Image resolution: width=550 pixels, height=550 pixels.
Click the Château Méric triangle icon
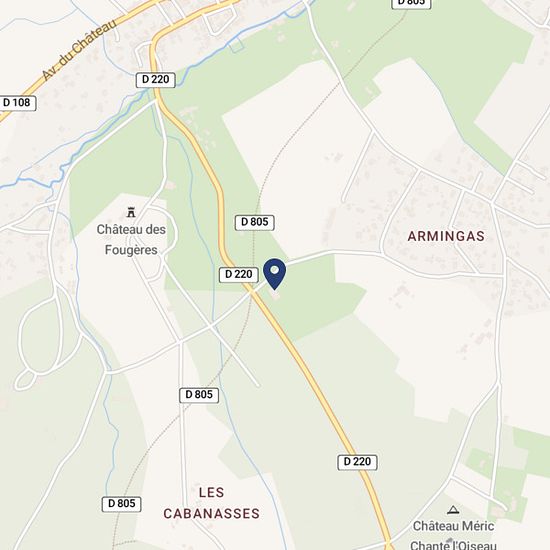coord(453,510)
